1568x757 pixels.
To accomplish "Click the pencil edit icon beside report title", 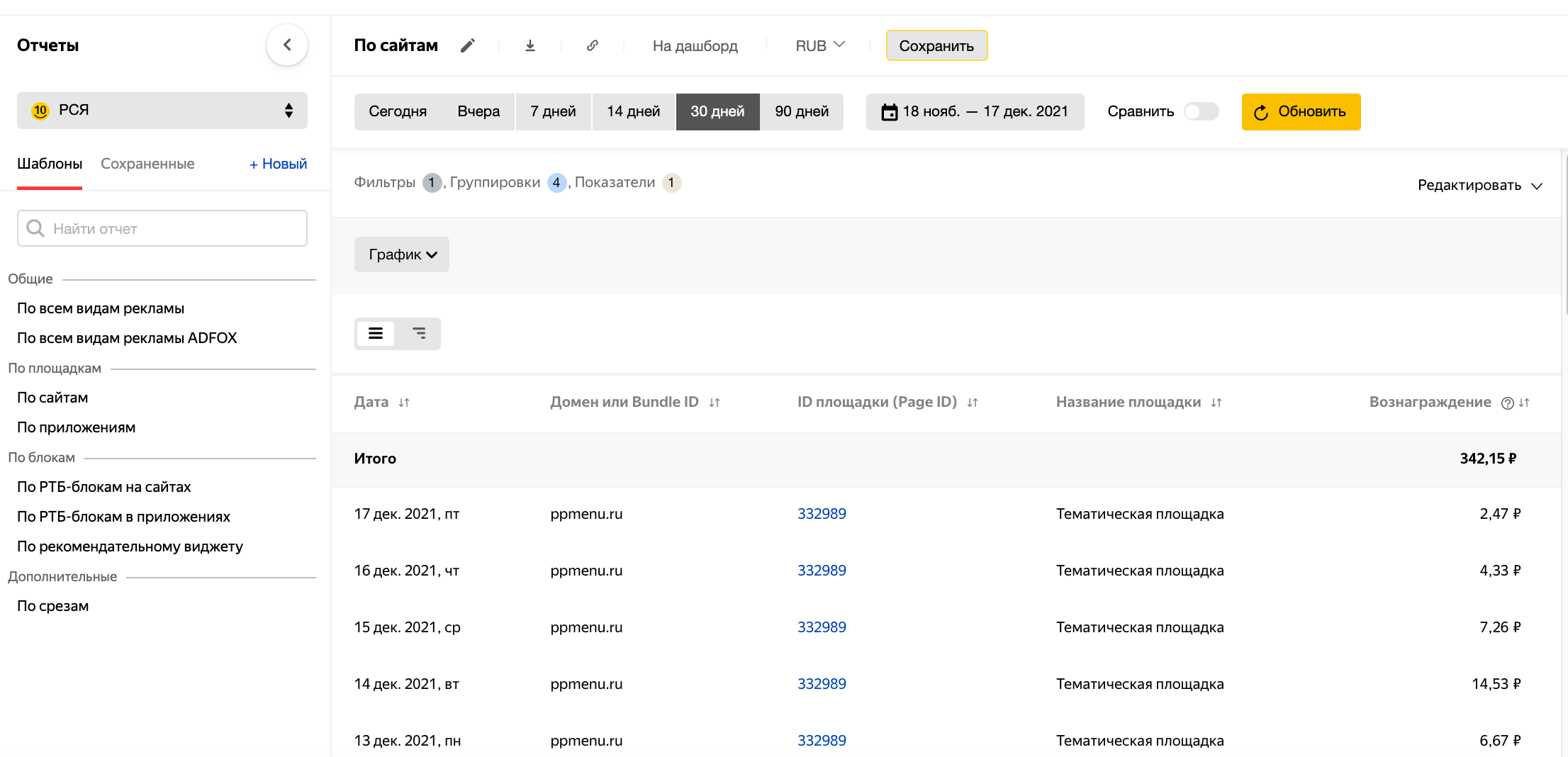I will coord(467,46).
